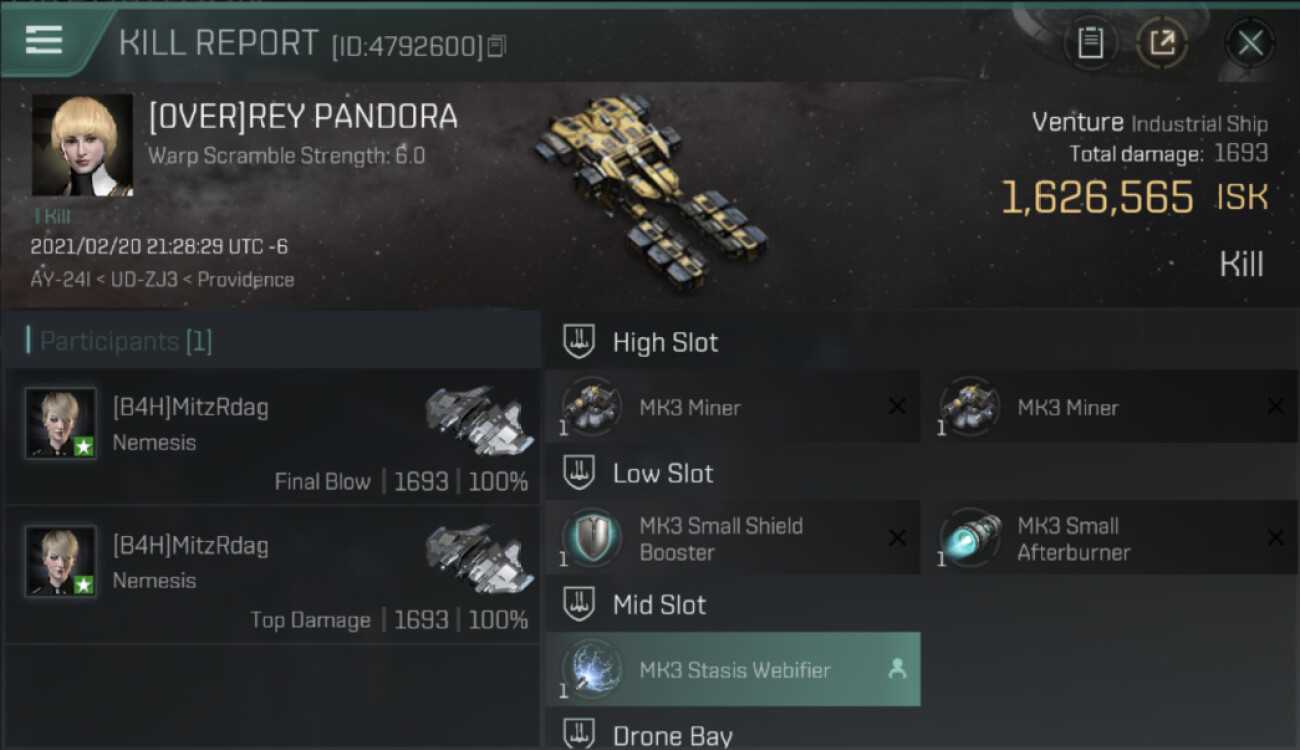This screenshot has height=750, width=1300.
Task: Open the Participants [1] tab
Action: click(x=120, y=342)
